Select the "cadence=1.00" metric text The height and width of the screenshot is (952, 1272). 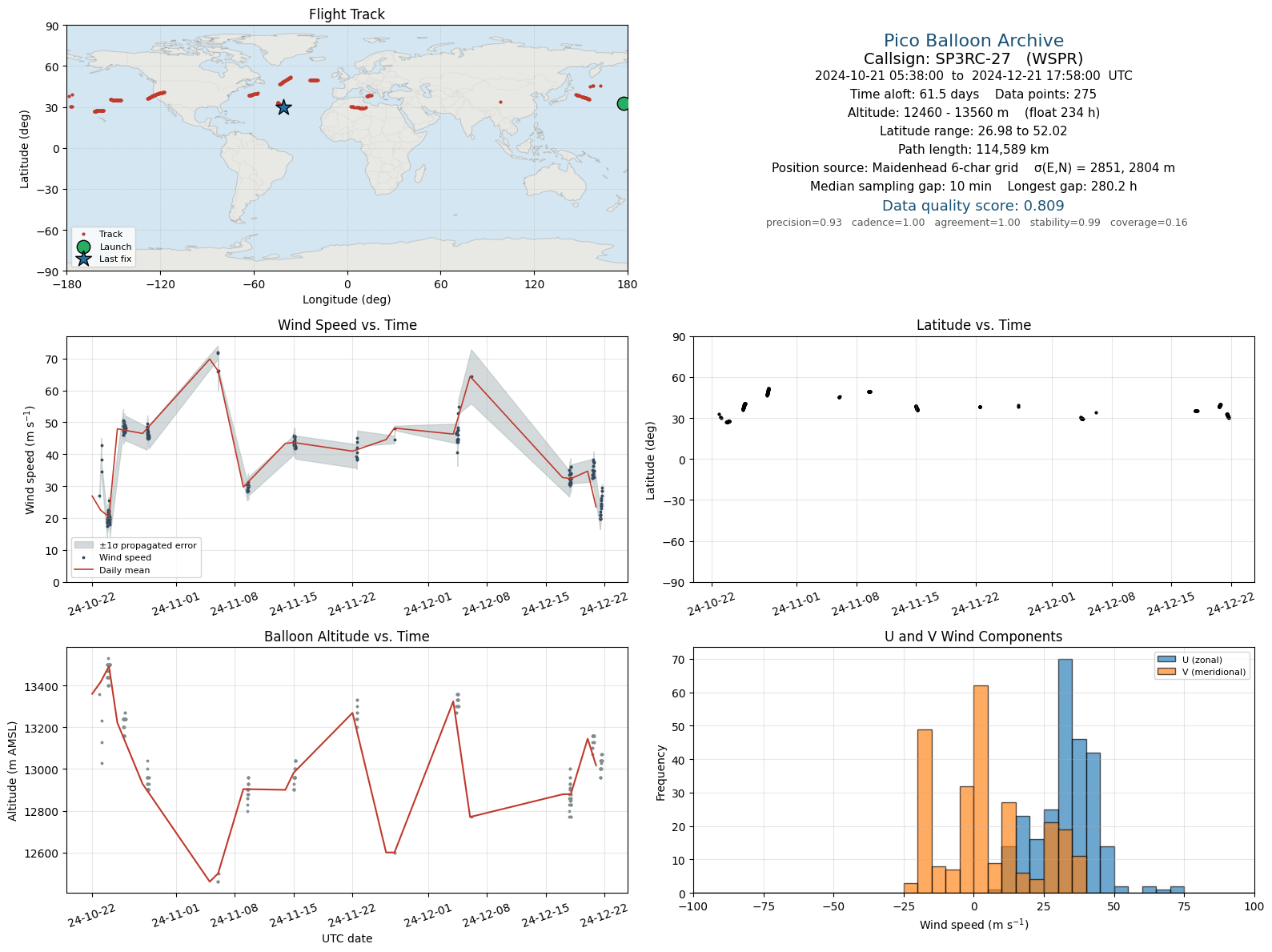coord(888,223)
